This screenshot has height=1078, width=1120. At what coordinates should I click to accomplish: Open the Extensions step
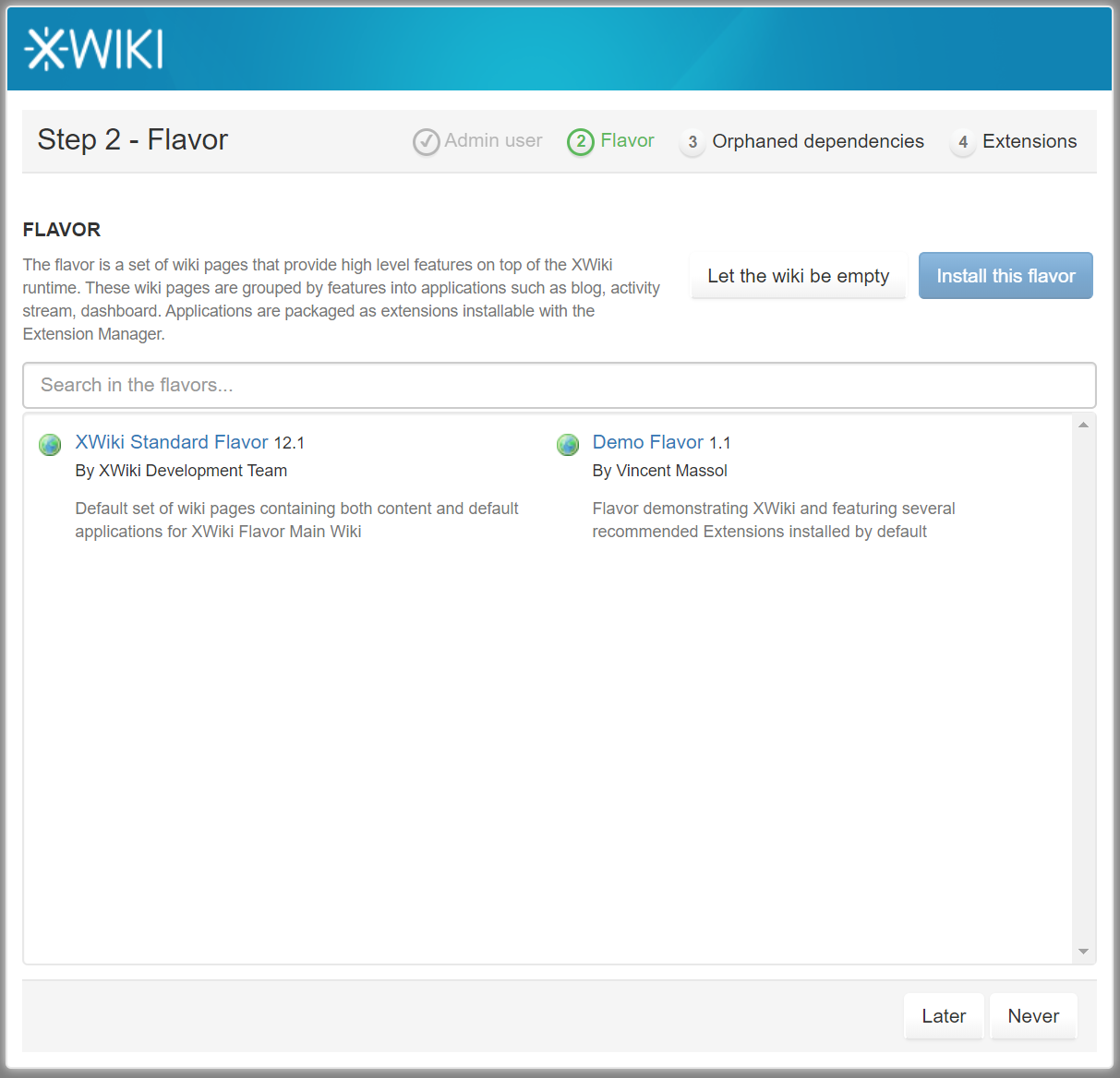[x=1030, y=141]
